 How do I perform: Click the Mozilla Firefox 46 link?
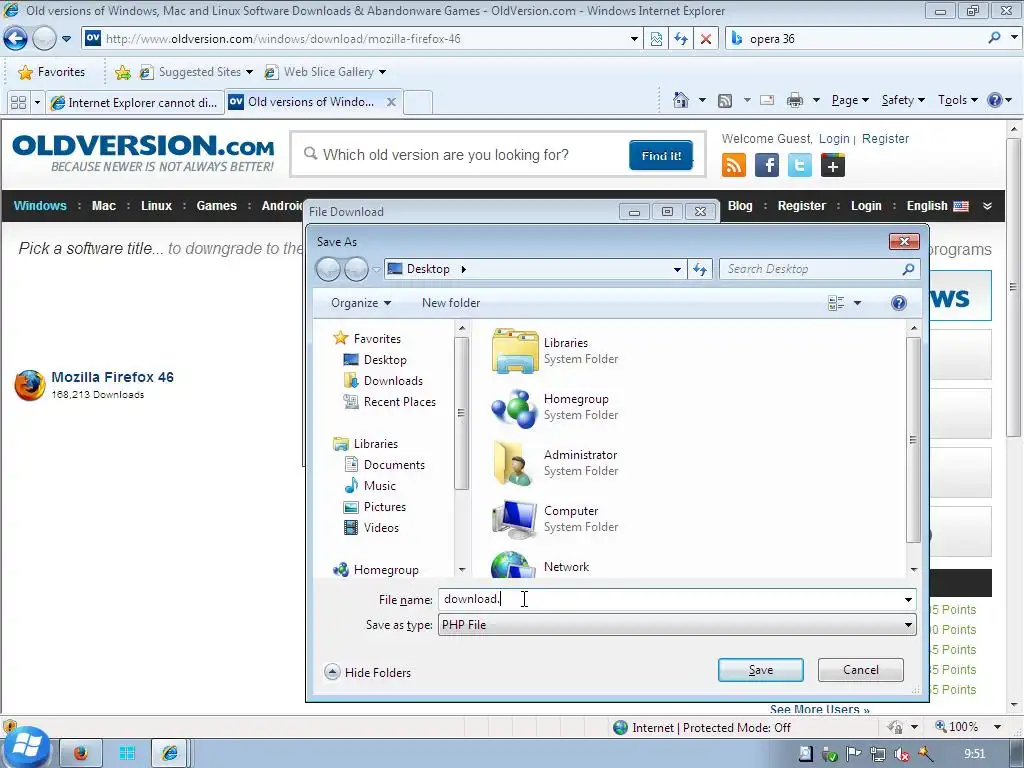pyautogui.click(x=112, y=377)
